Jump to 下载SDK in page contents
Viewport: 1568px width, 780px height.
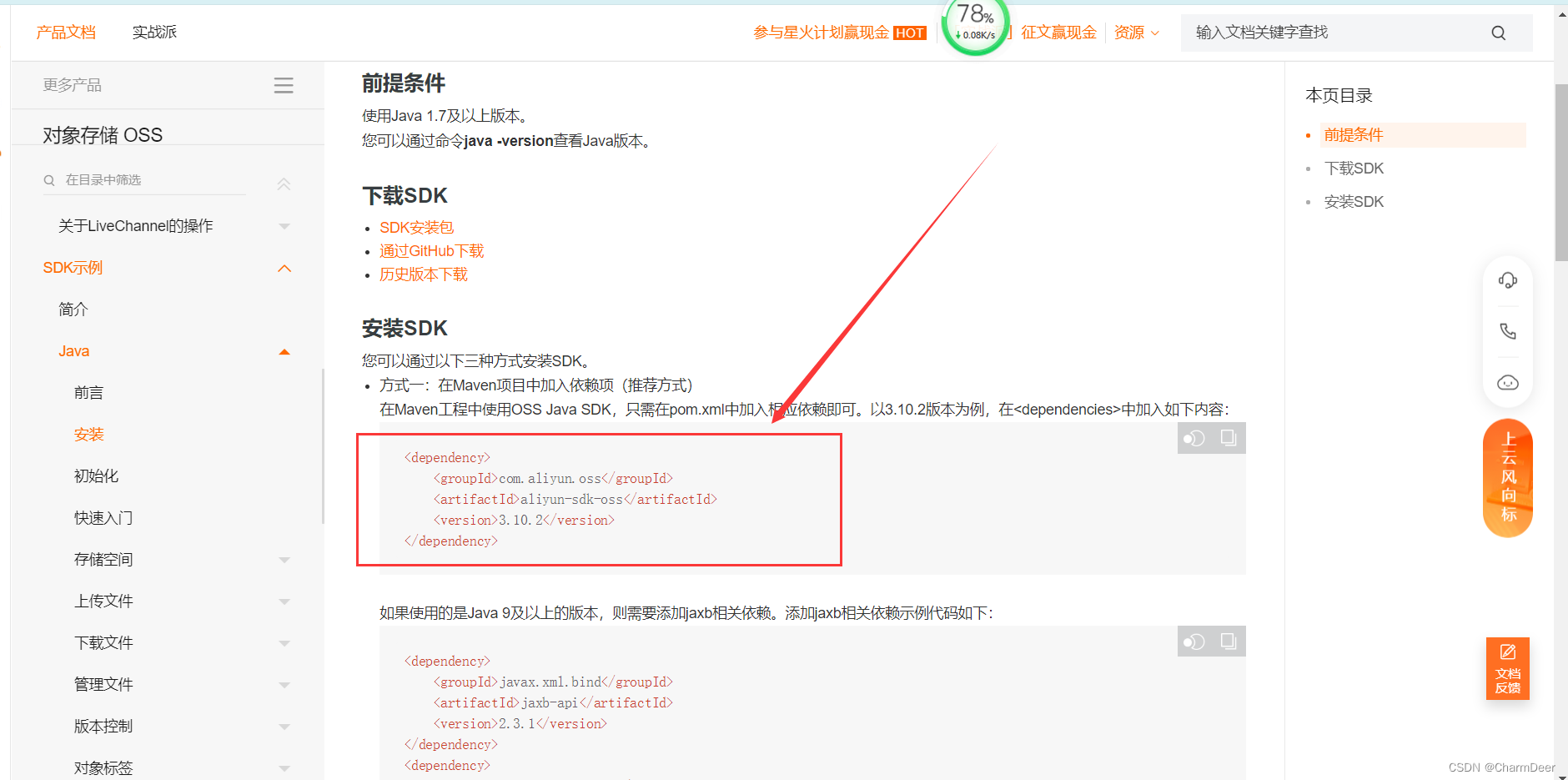pyautogui.click(x=1354, y=169)
